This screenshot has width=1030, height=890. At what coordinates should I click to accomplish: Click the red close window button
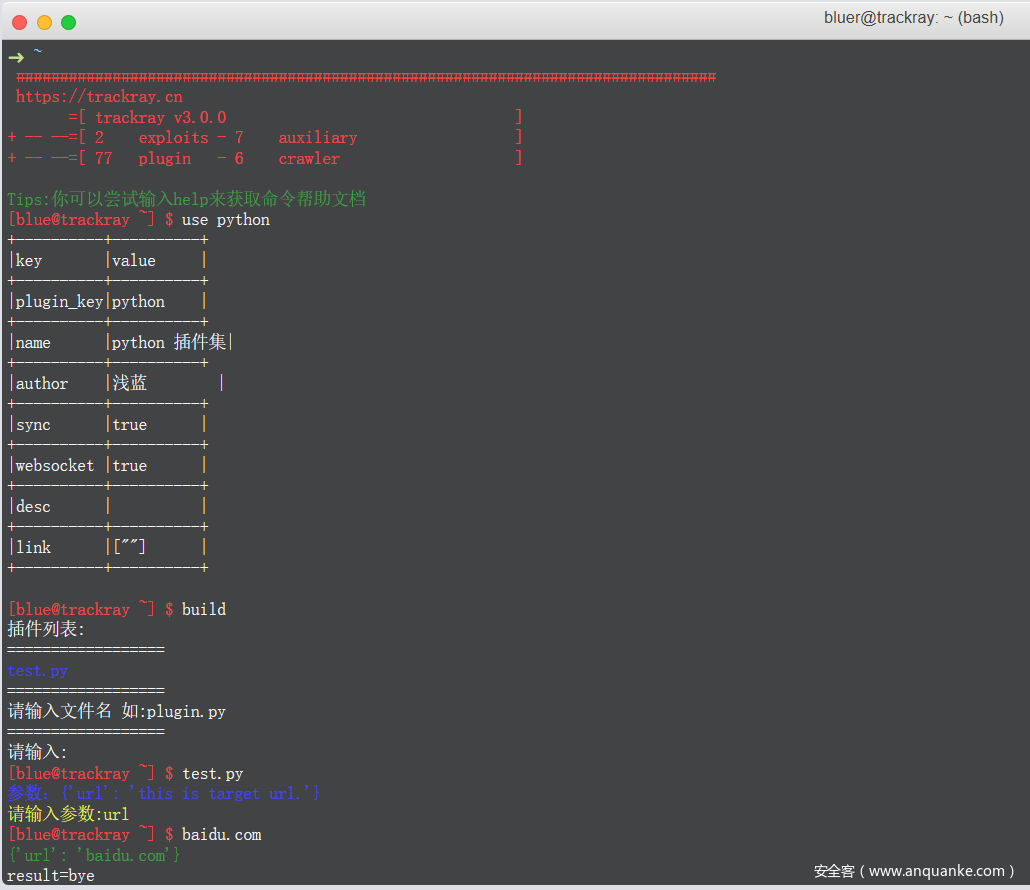[20, 22]
